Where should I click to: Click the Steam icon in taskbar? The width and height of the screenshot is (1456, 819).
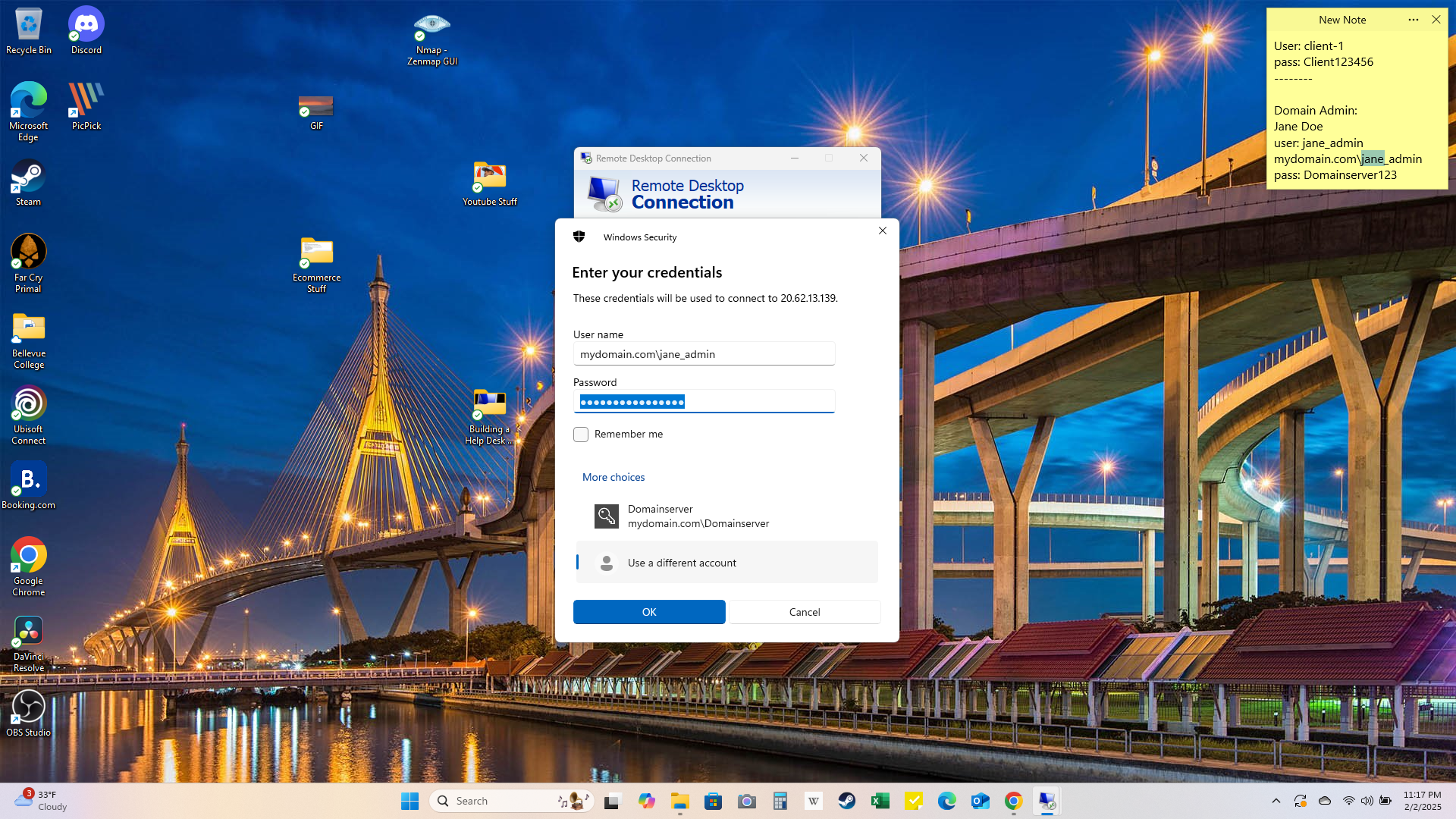pyautogui.click(x=846, y=801)
